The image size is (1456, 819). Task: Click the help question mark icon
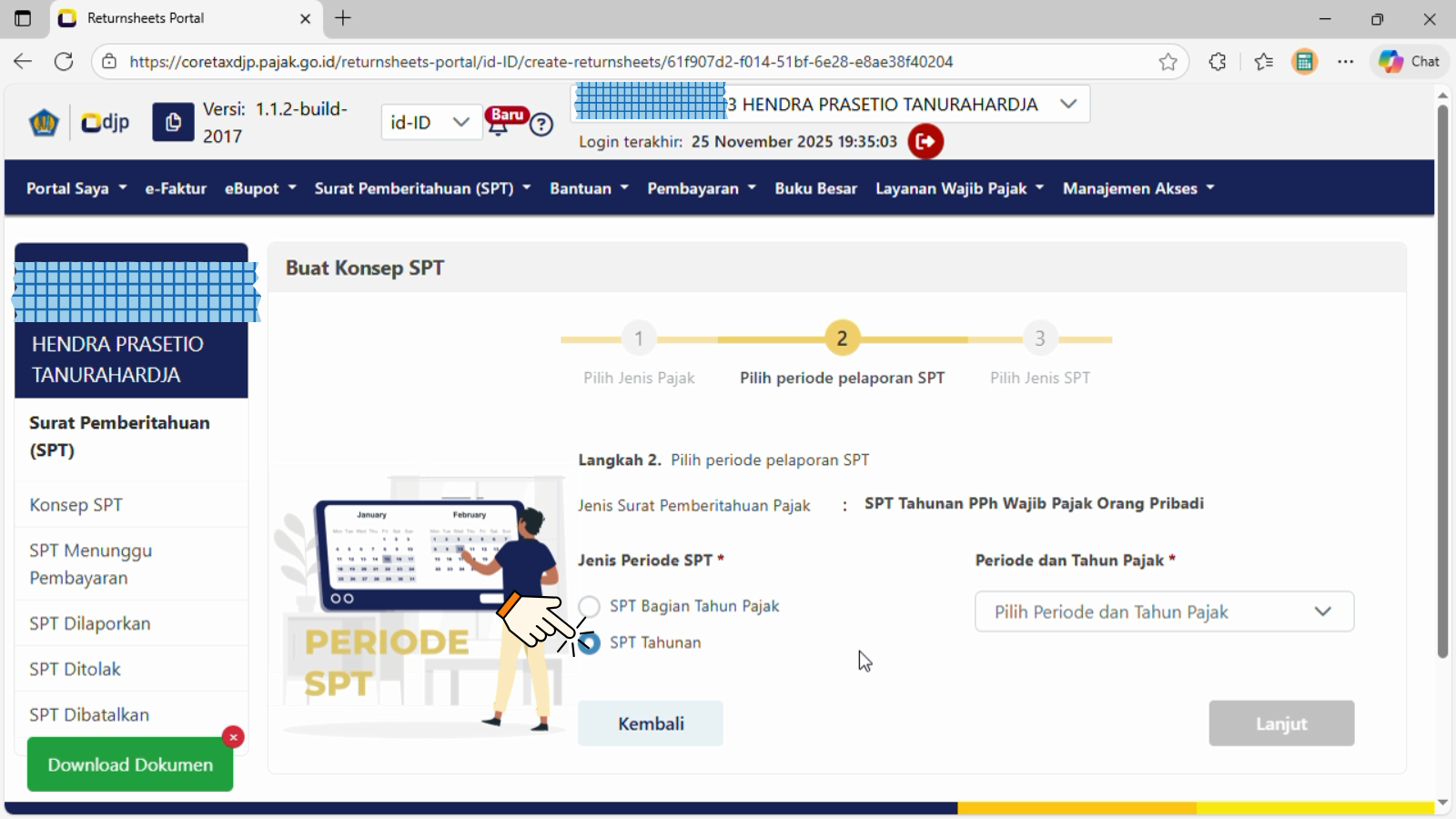click(x=541, y=125)
